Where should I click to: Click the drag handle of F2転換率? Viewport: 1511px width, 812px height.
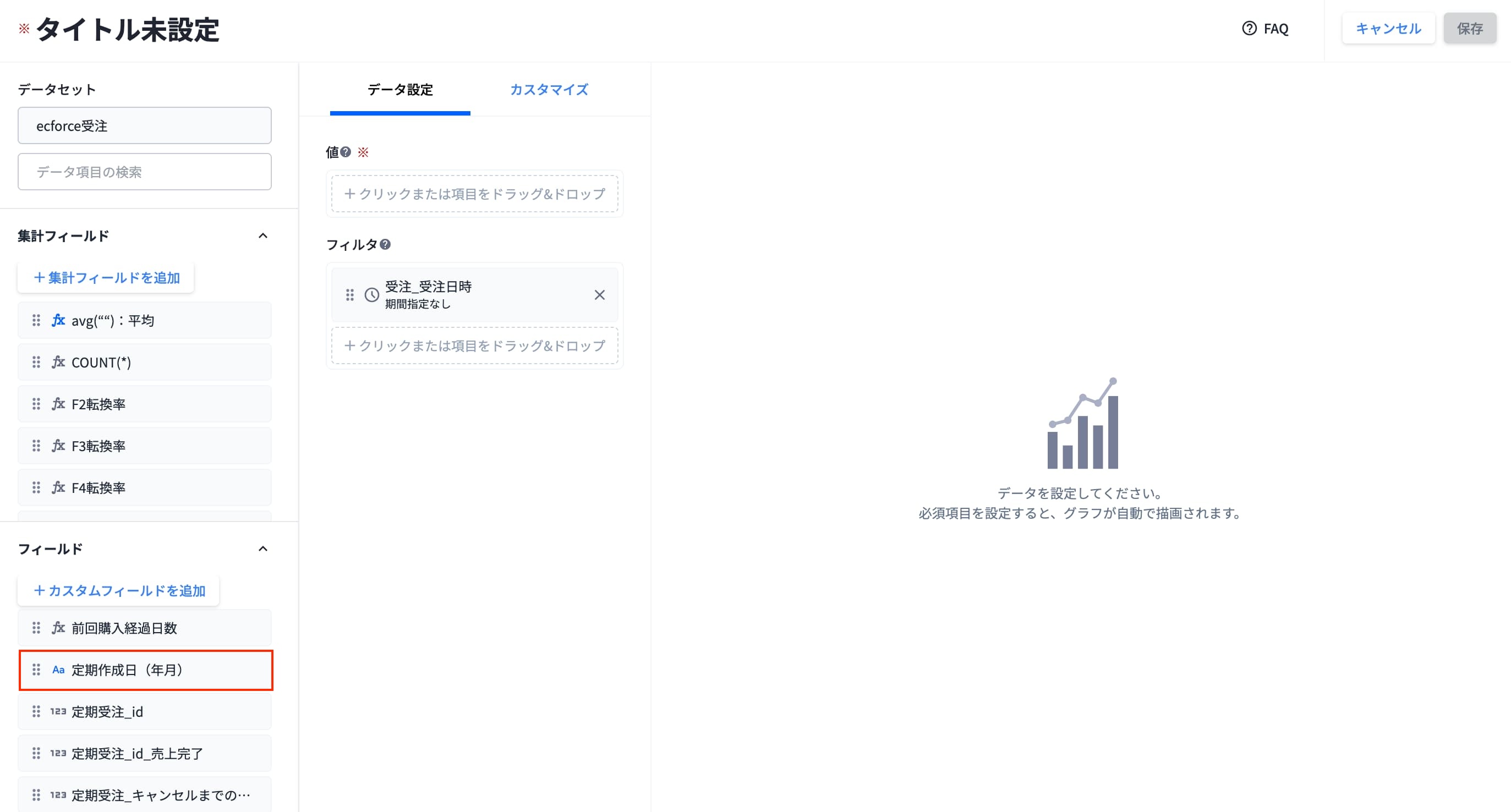36,404
